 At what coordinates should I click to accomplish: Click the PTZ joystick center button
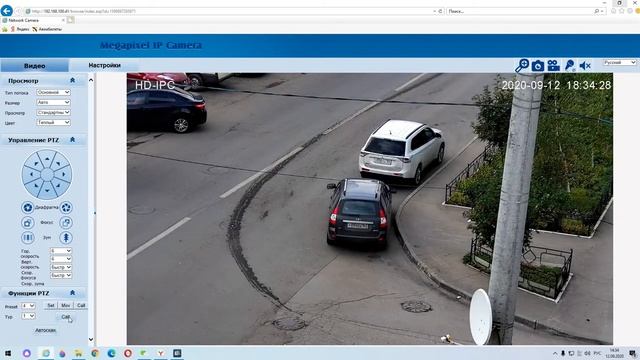tap(47, 174)
